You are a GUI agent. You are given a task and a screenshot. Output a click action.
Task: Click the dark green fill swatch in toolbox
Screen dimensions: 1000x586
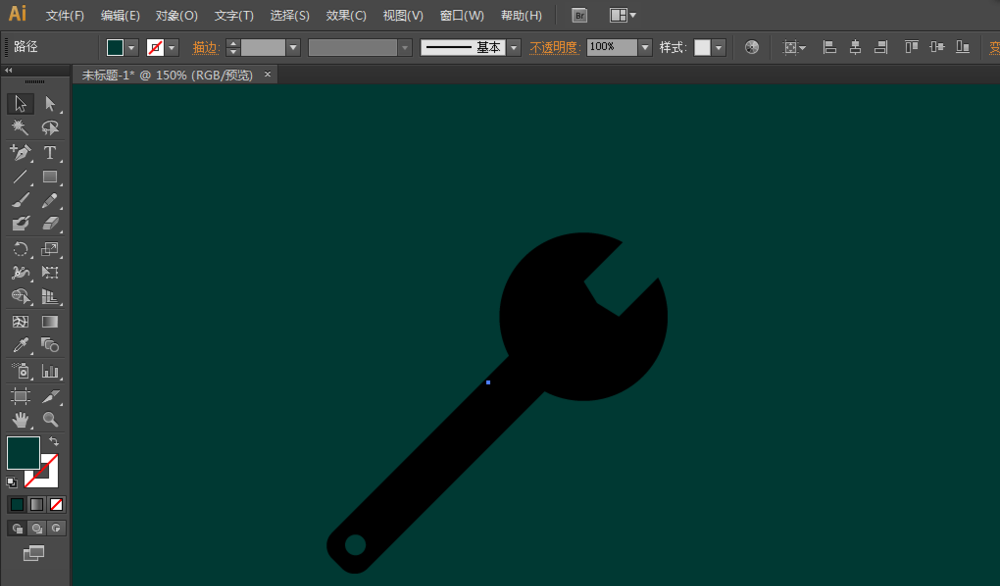pyautogui.click(x=23, y=453)
